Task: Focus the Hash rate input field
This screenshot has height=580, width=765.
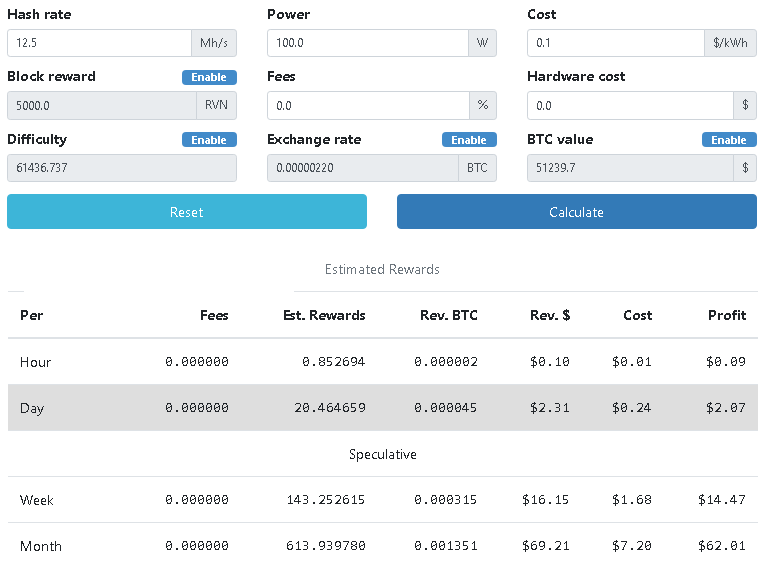Action: click(100, 43)
